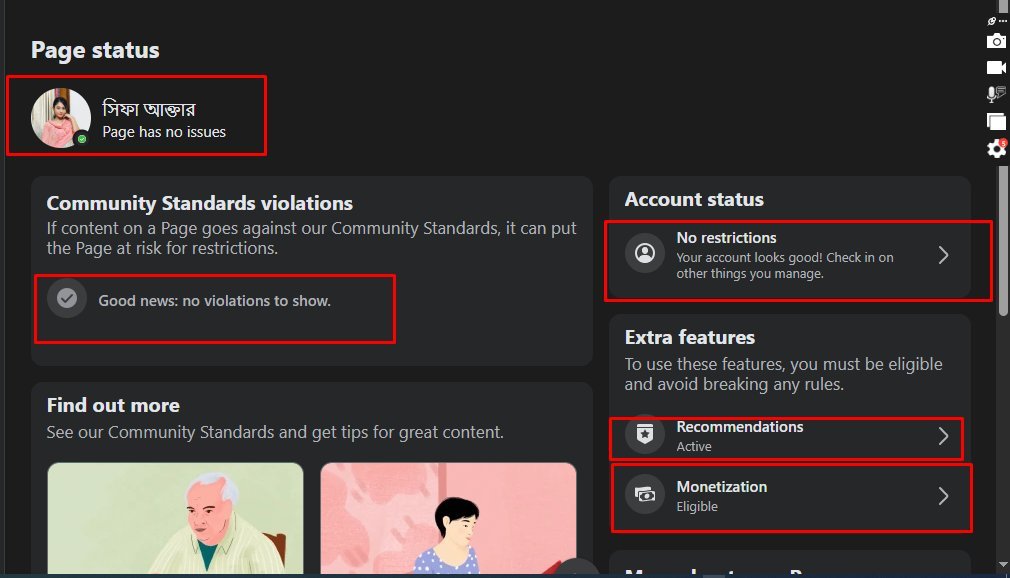Click the Extra features heading
Image resolution: width=1010 pixels, height=578 pixels.
click(x=689, y=337)
